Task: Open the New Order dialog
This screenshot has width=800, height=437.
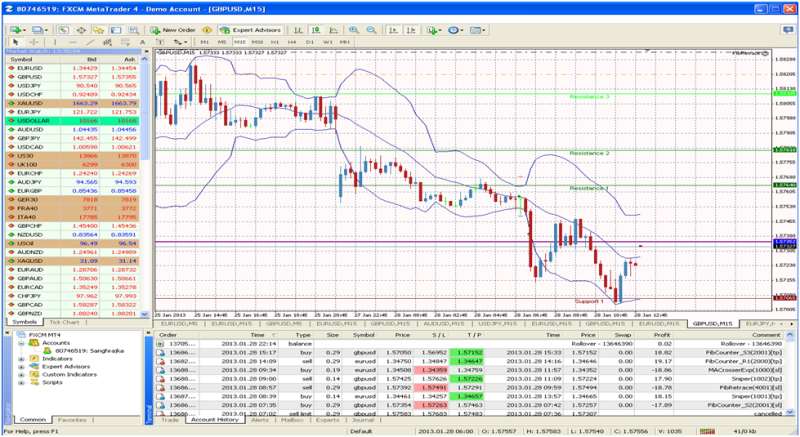Action: coord(172,30)
